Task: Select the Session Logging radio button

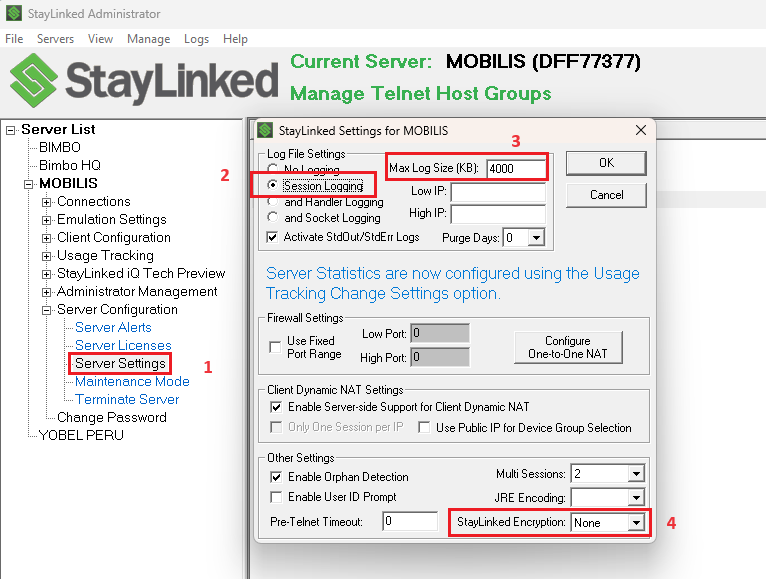Action: point(273,186)
